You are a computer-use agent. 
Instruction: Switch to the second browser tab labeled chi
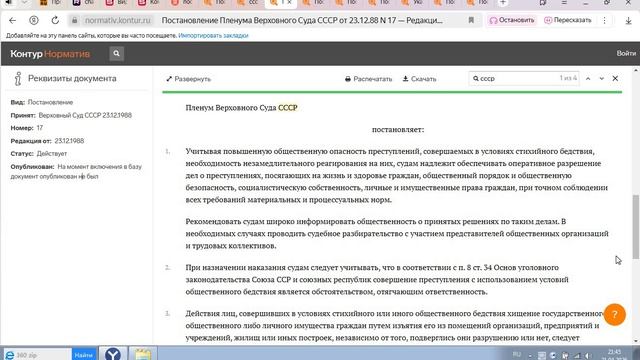tap(83, 3)
